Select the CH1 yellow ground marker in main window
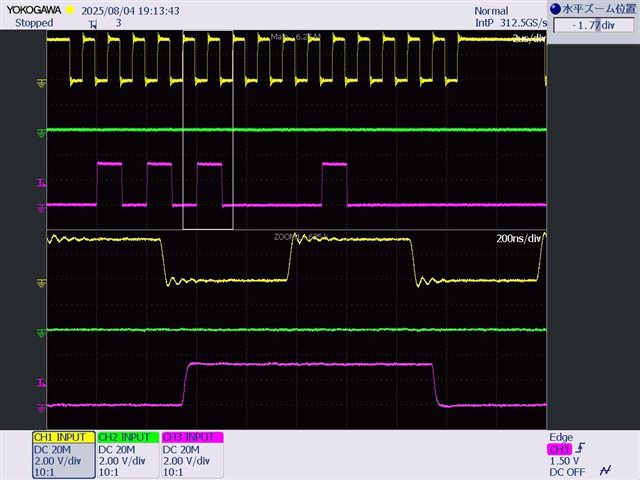Image resolution: width=640 pixels, height=480 pixels. [x=41, y=84]
